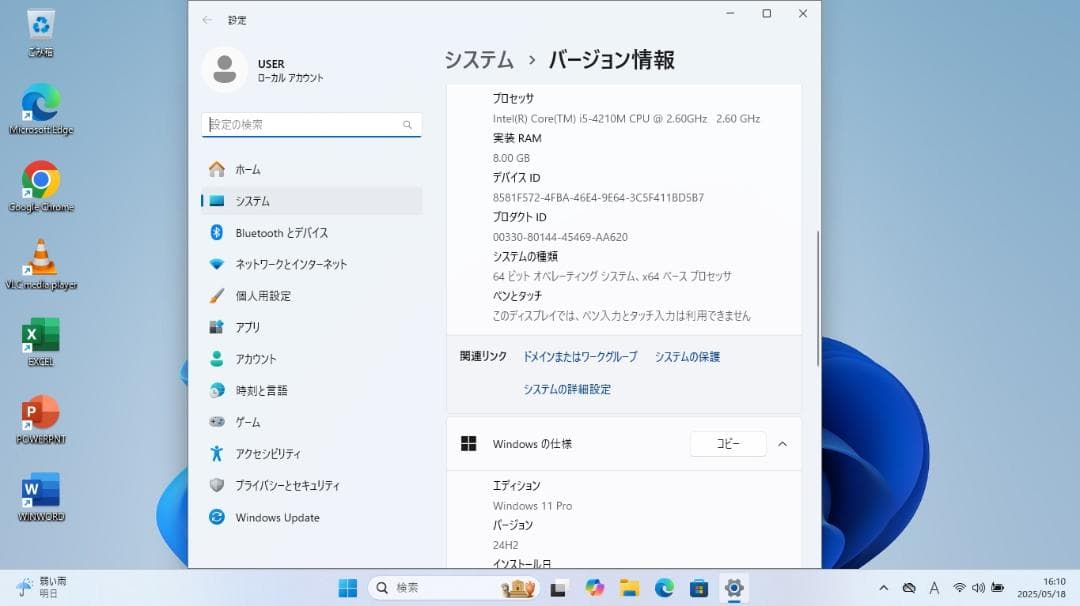Show hidden icons in the system tray
The height and width of the screenshot is (606, 1080).
point(884,588)
